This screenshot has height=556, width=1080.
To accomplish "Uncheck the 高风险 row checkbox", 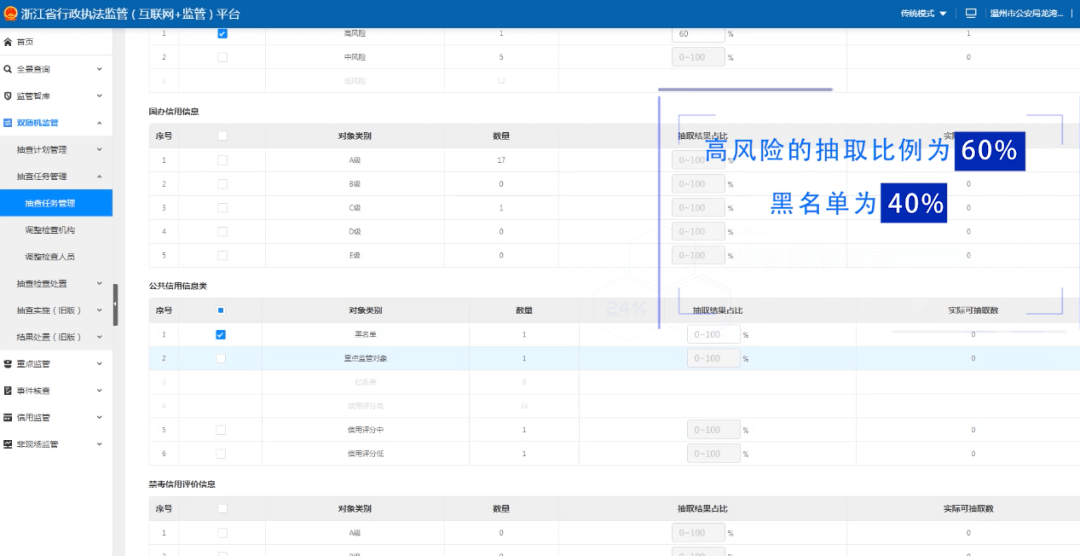I will (222, 34).
